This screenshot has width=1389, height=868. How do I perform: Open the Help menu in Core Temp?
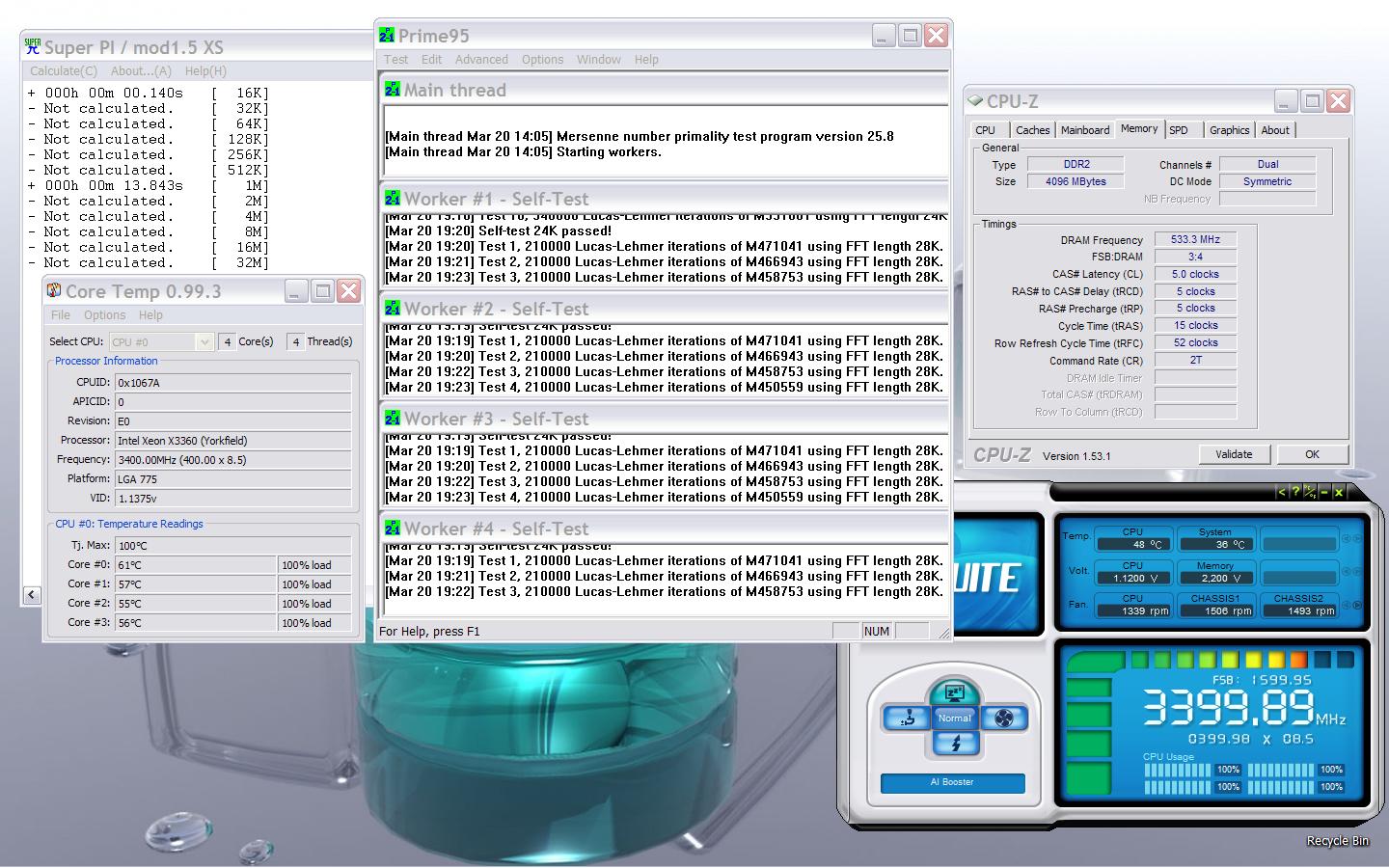pyautogui.click(x=150, y=314)
